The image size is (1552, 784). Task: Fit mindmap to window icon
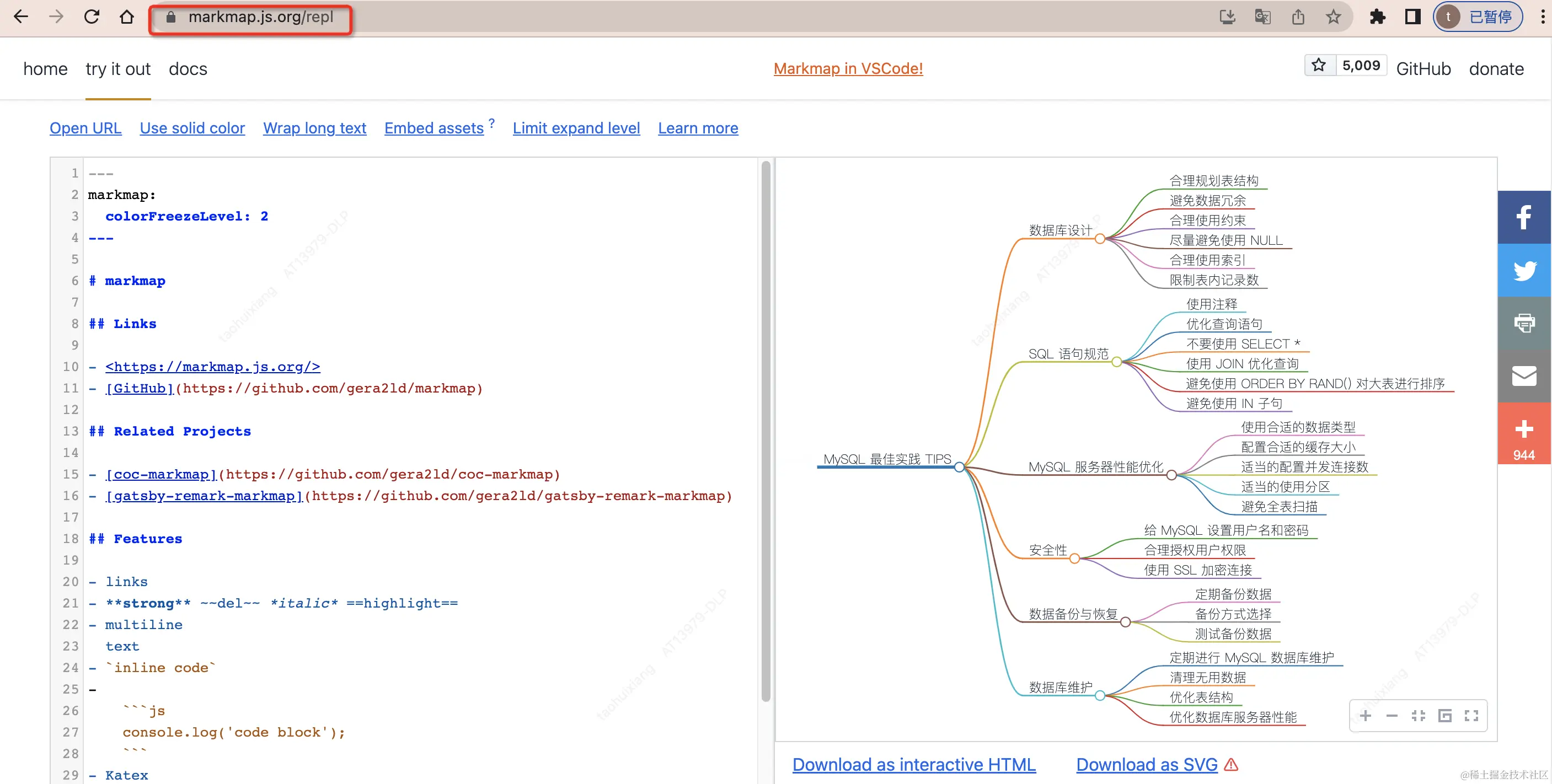[1418, 715]
